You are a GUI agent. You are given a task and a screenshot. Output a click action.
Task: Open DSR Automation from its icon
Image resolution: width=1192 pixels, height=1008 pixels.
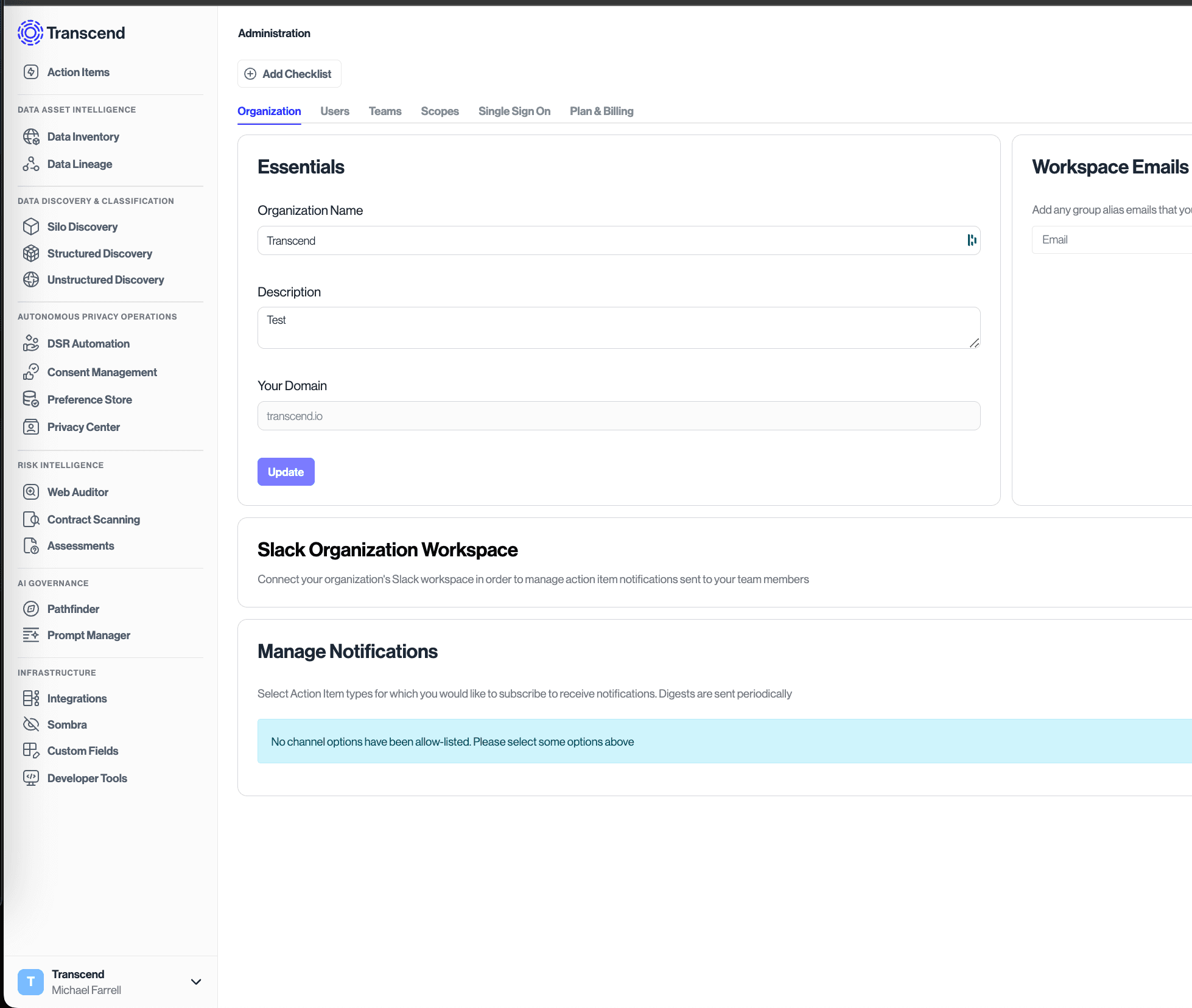31,343
